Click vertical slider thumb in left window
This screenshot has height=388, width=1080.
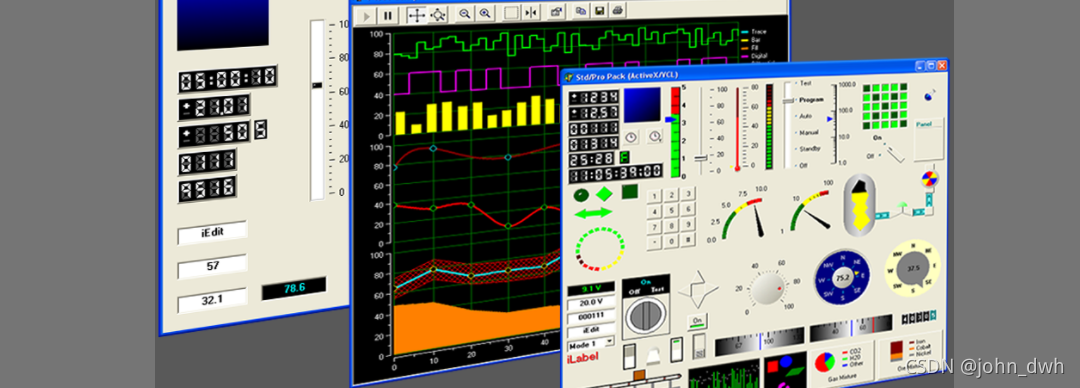coord(317,85)
